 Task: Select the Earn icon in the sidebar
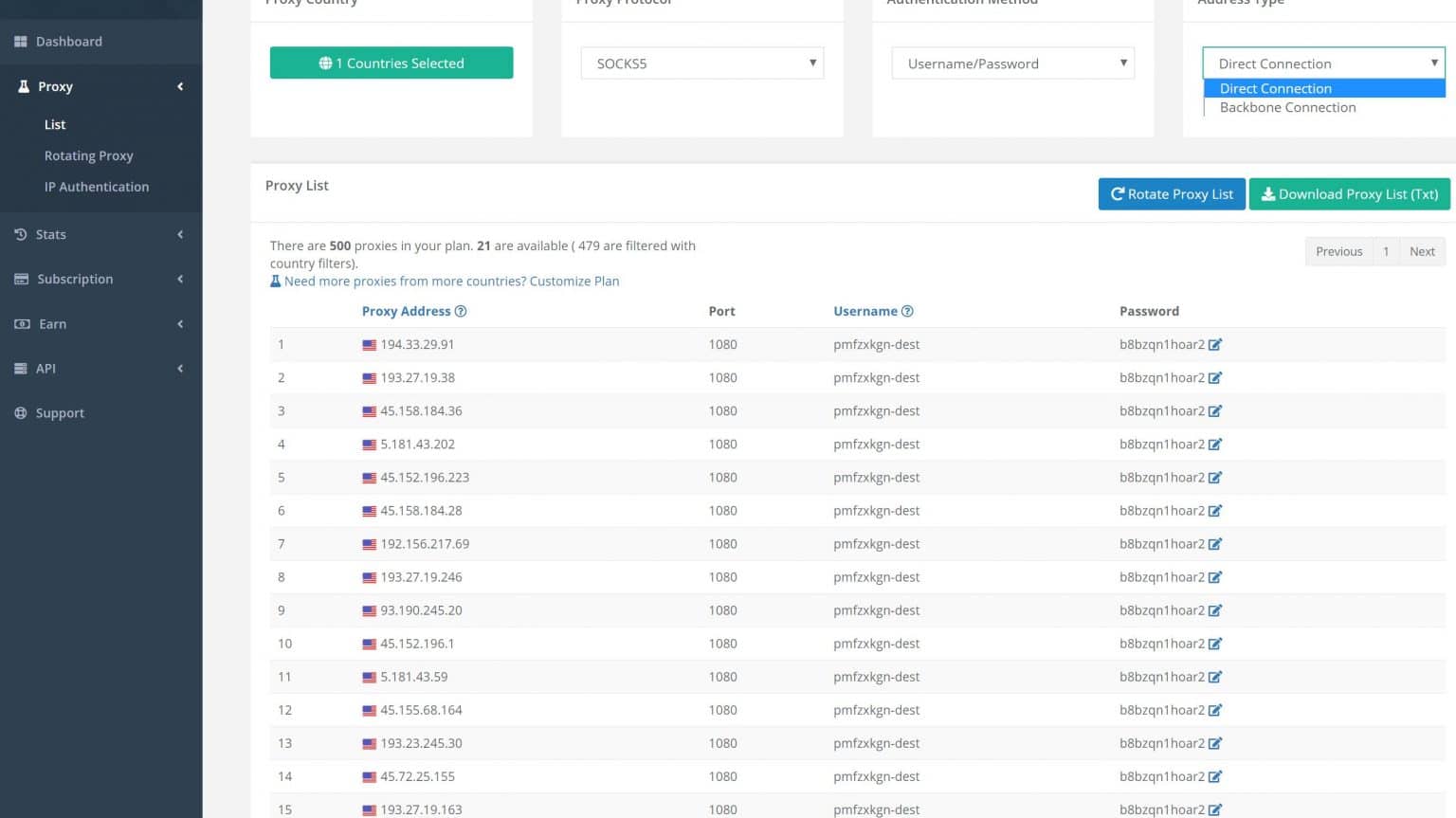click(x=20, y=323)
